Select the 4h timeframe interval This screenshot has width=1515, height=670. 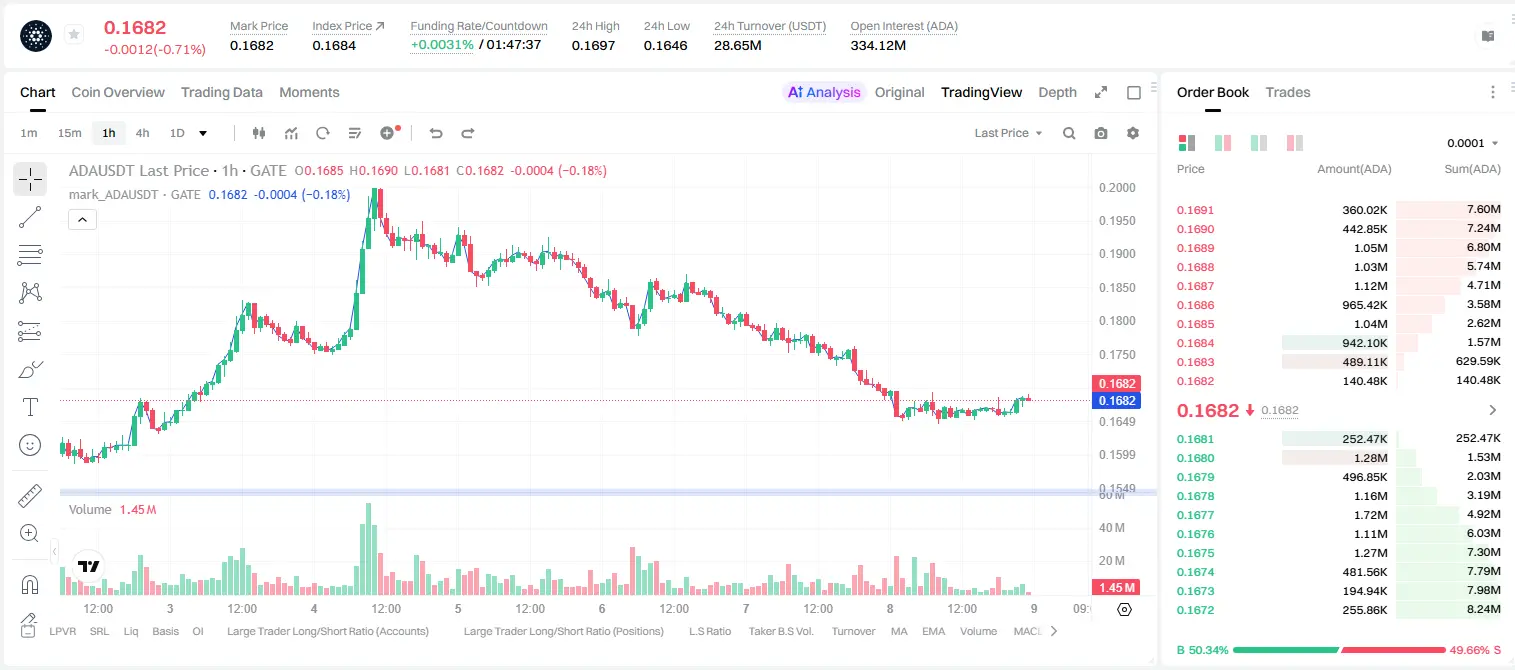(x=143, y=133)
